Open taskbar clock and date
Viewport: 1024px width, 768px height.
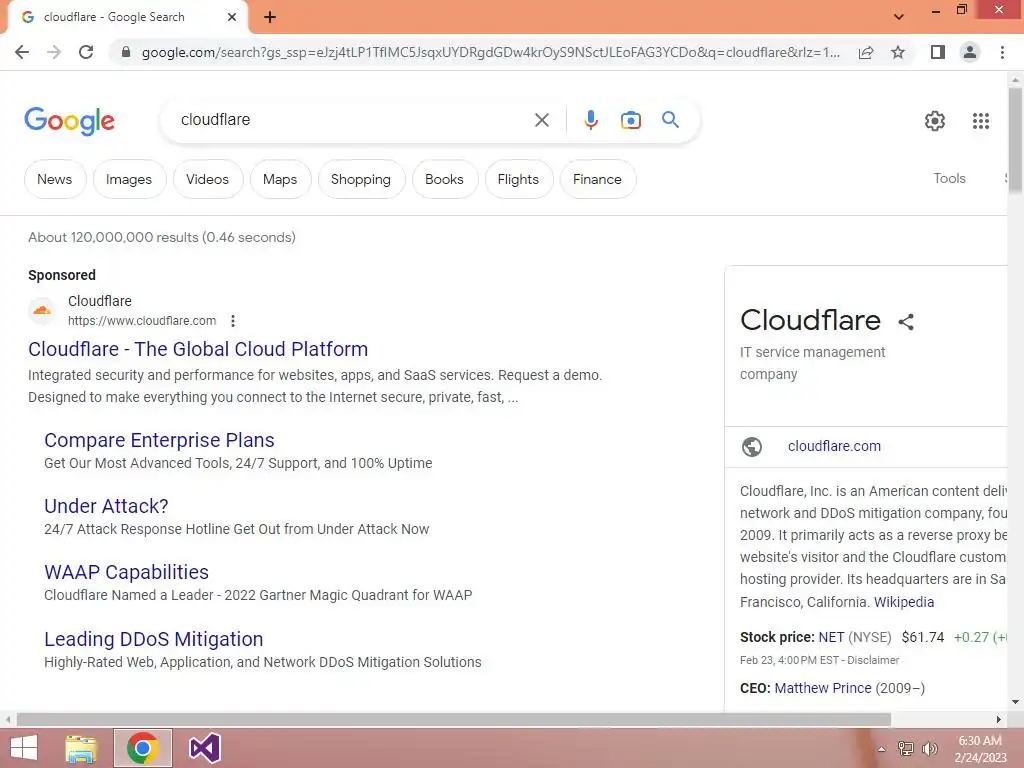(x=980, y=749)
